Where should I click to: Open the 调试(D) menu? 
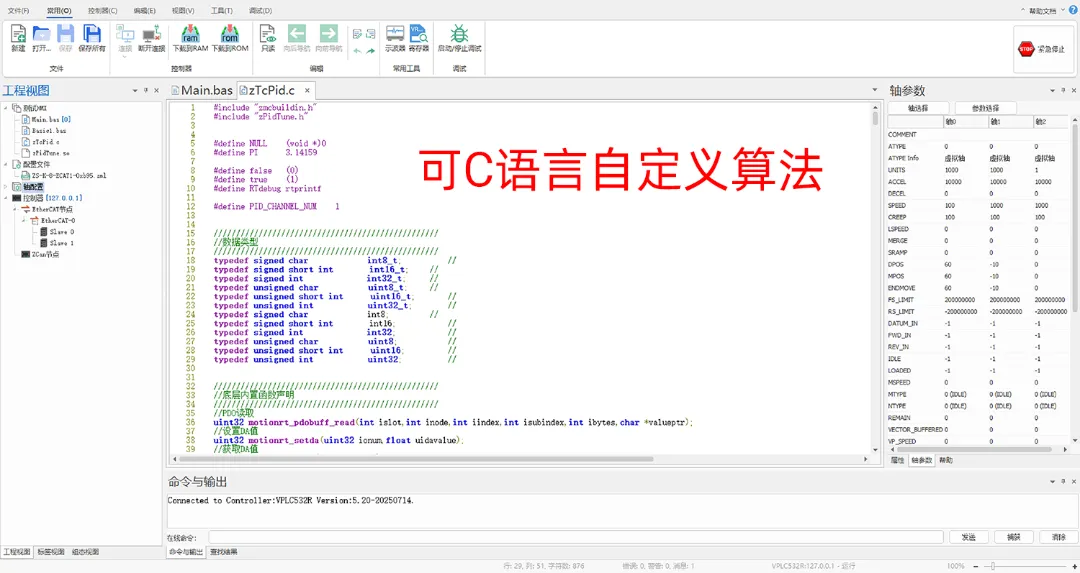coord(260,10)
